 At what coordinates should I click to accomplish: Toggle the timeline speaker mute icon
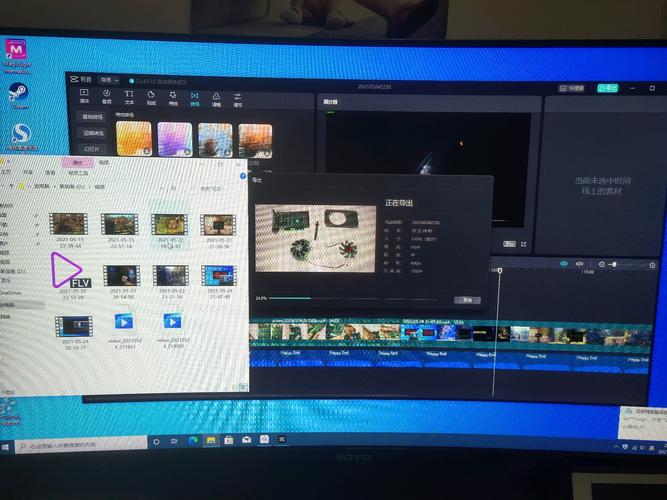[579, 263]
